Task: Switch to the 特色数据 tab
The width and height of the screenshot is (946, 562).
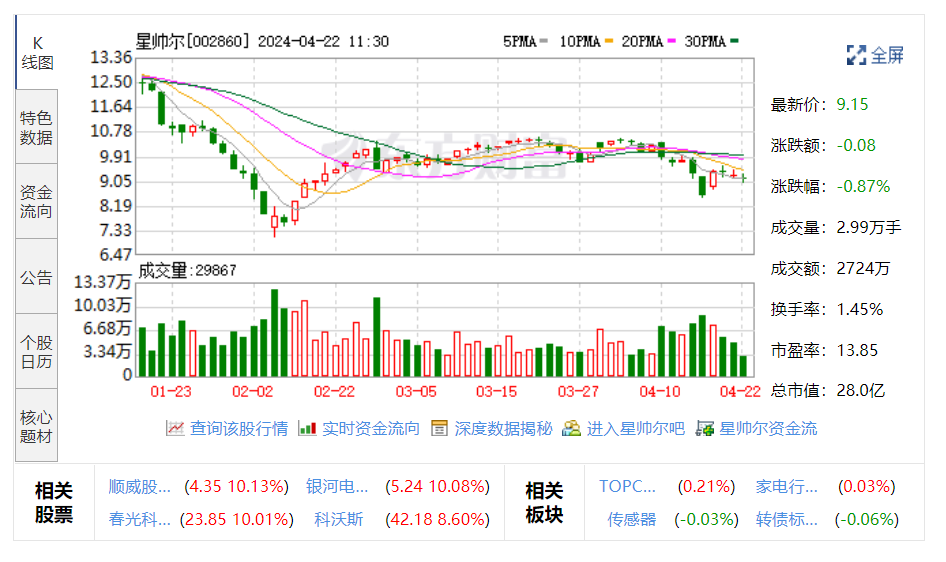Action: click(x=37, y=128)
